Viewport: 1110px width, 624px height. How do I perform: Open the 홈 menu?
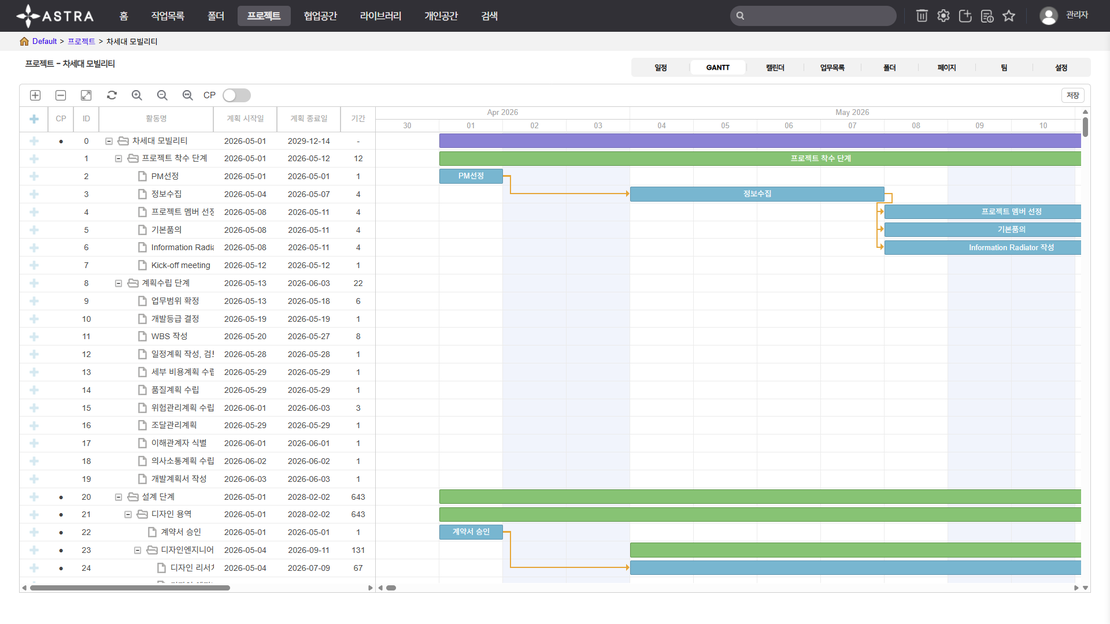pyautogui.click(x=124, y=16)
